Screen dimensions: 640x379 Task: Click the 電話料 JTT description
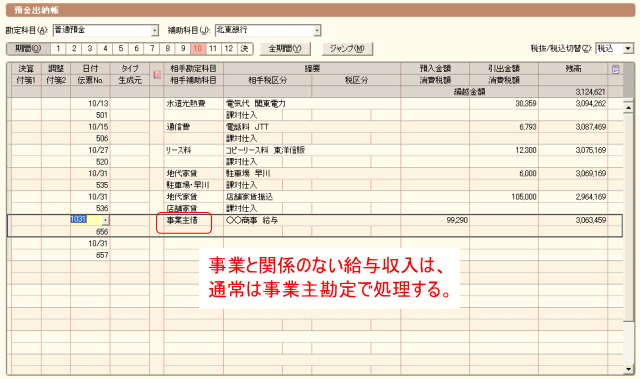(247, 127)
